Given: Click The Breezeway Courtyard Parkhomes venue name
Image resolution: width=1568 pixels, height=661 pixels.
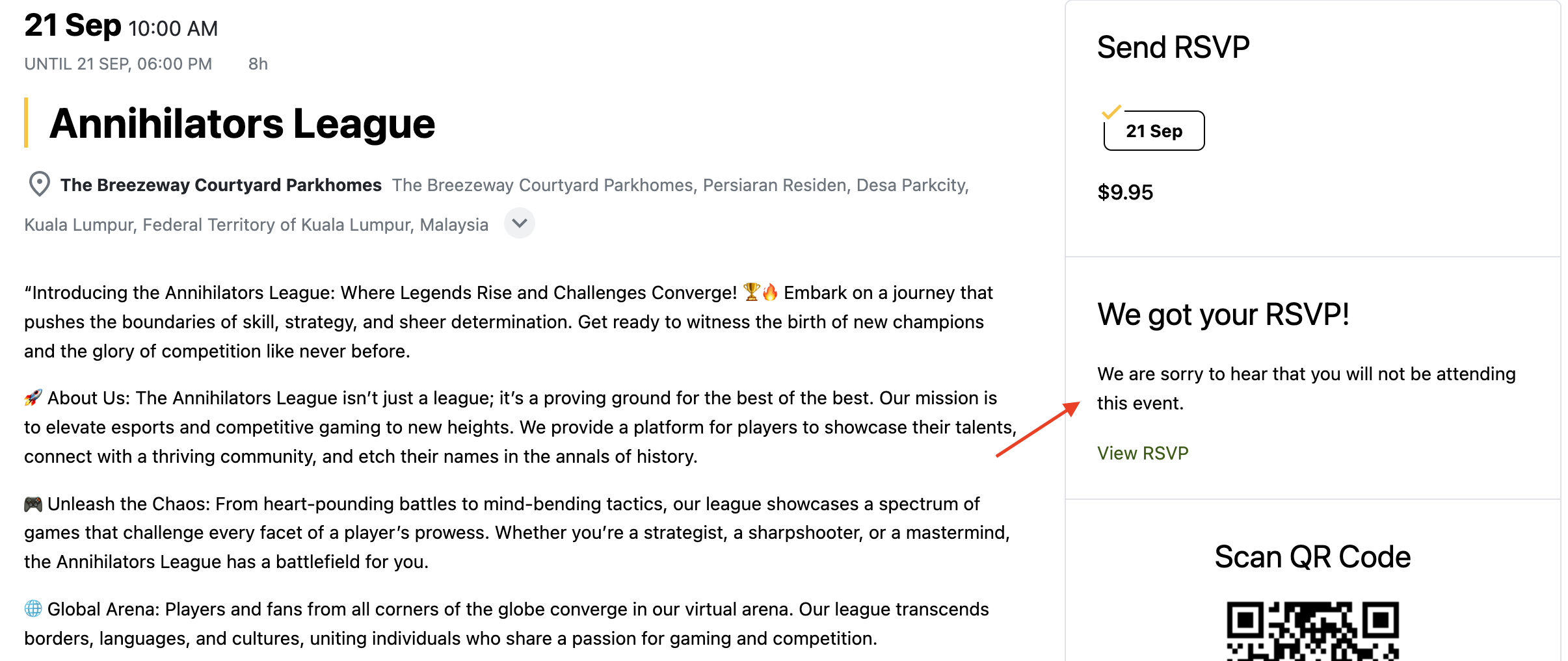Looking at the screenshot, I should point(221,185).
